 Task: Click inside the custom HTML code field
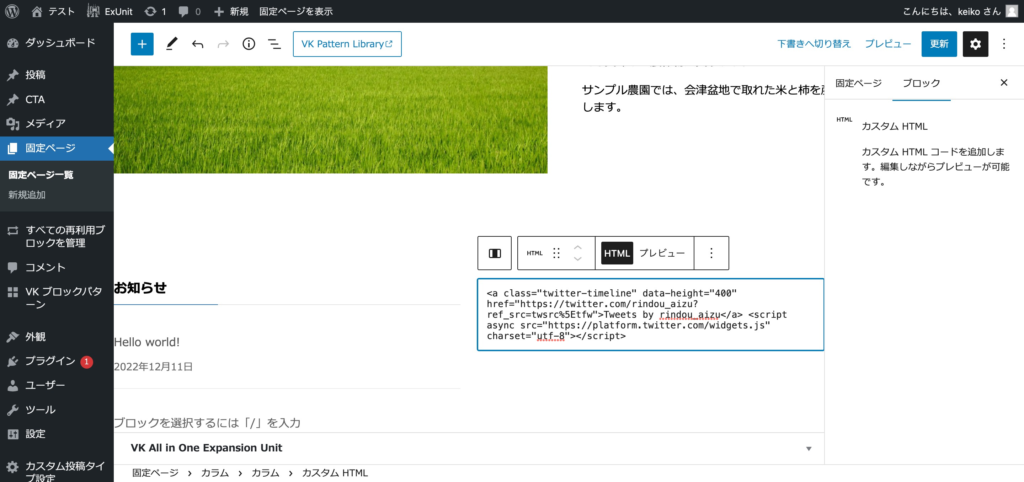(650, 315)
